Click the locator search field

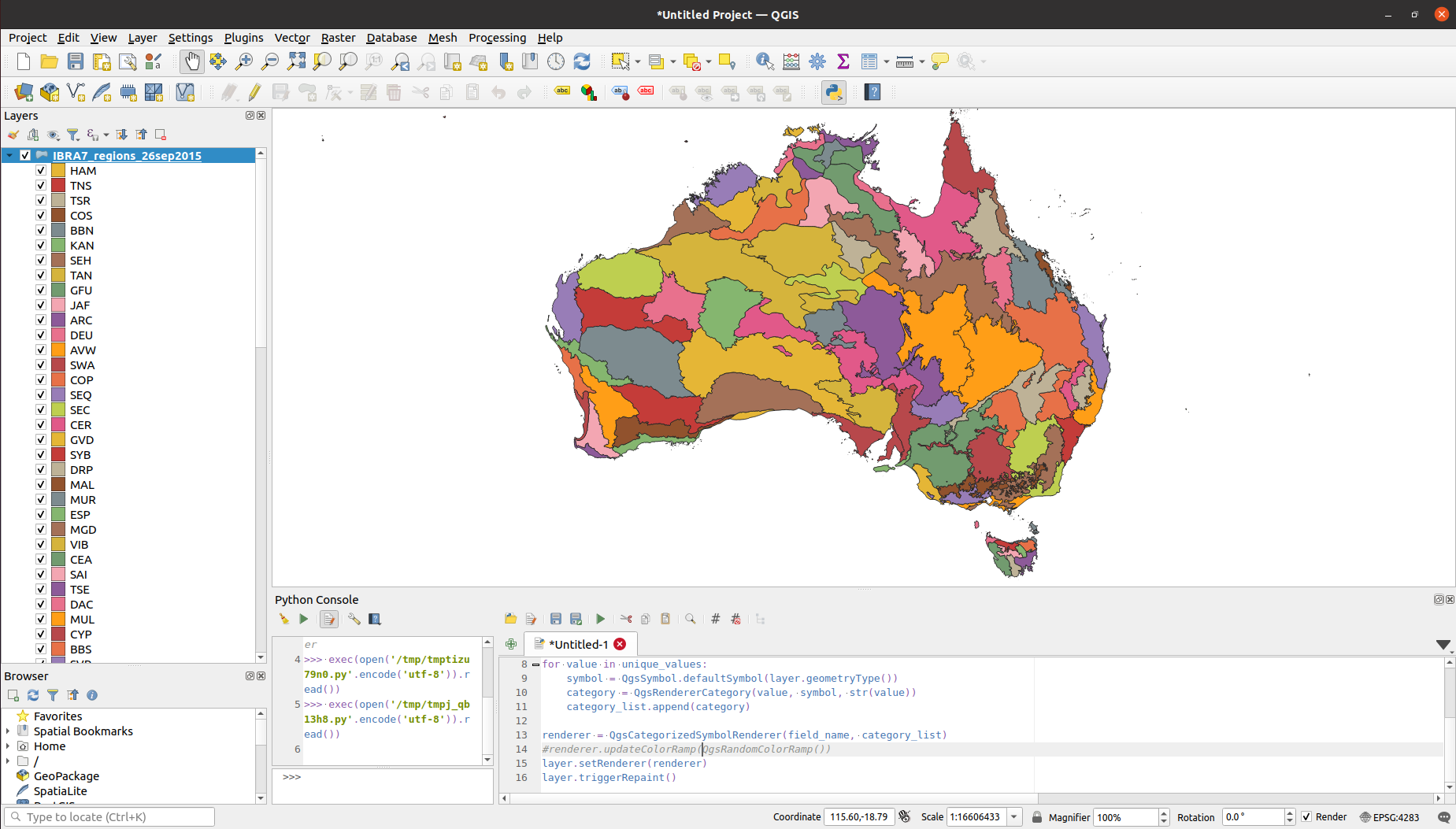coord(109,816)
